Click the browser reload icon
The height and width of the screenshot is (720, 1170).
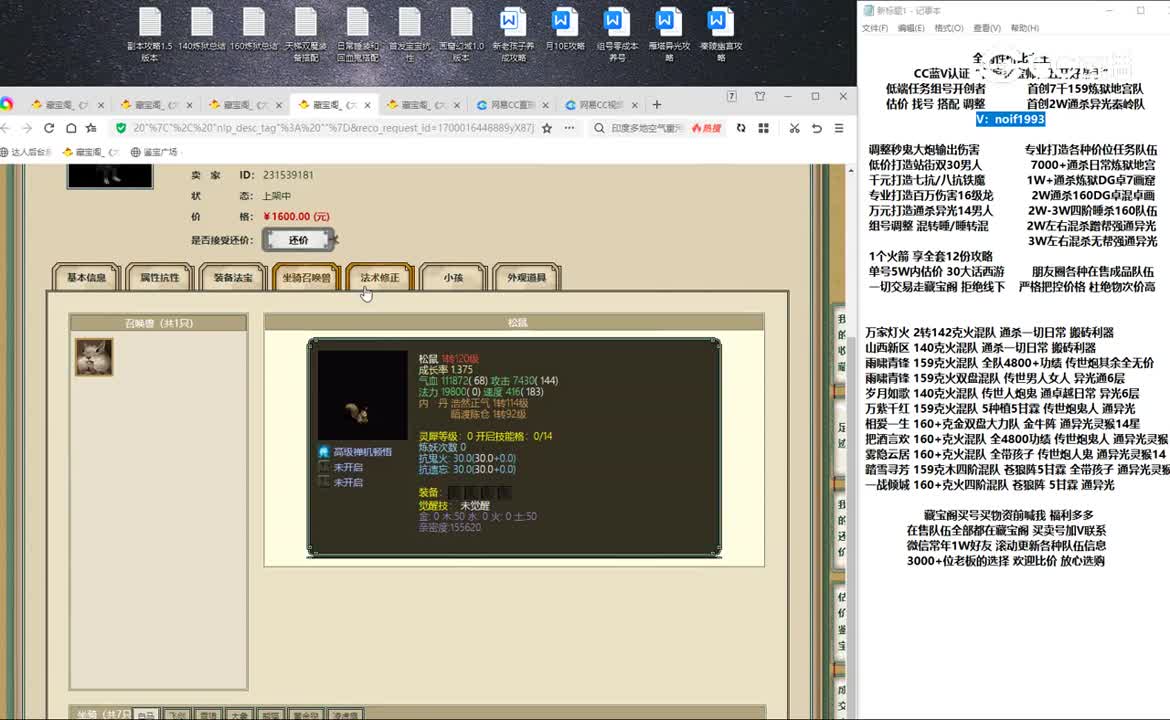click(x=49, y=128)
